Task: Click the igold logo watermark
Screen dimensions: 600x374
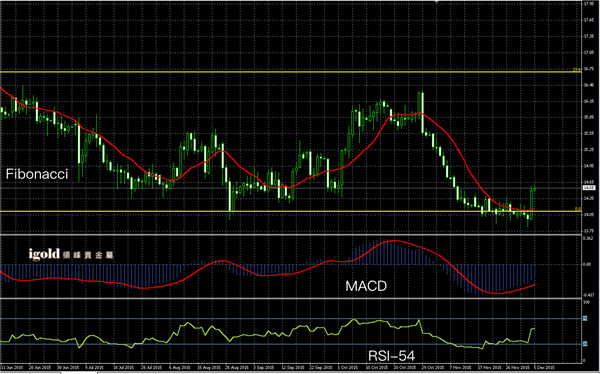Action: click(71, 254)
